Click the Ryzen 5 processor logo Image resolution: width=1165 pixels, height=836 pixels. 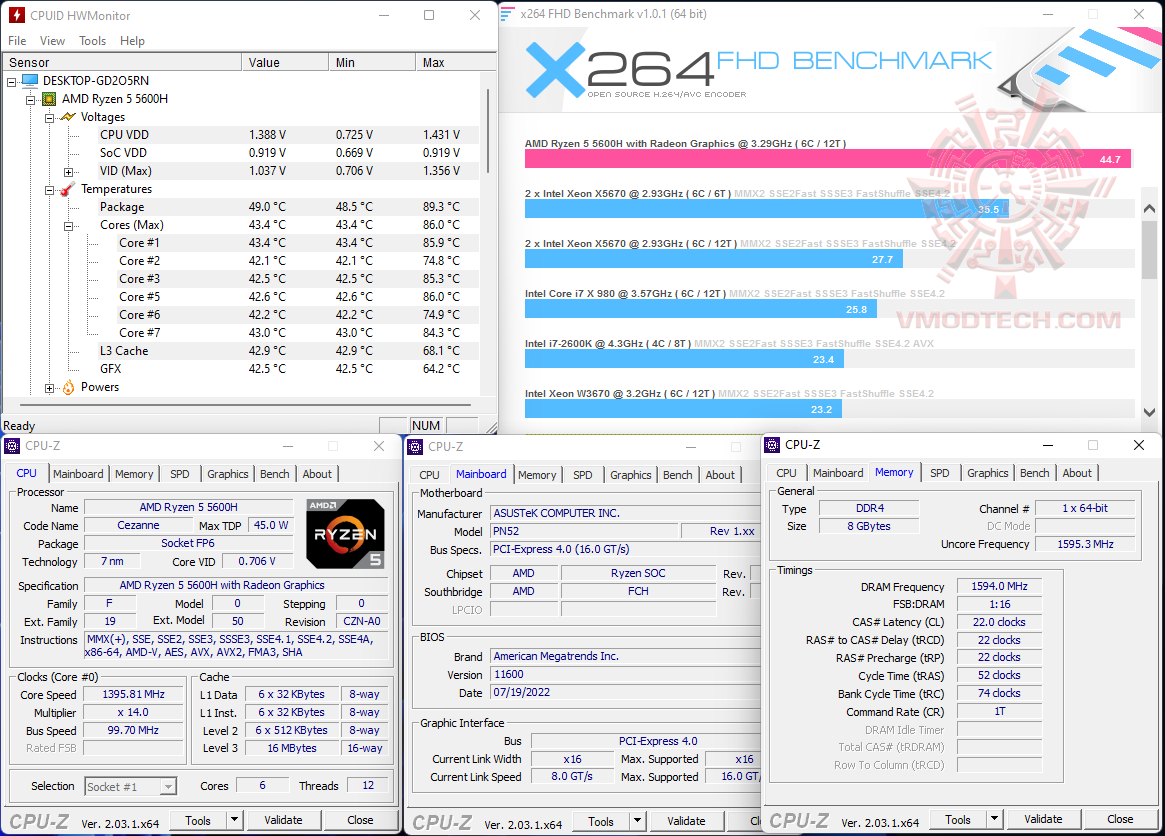[x=345, y=534]
